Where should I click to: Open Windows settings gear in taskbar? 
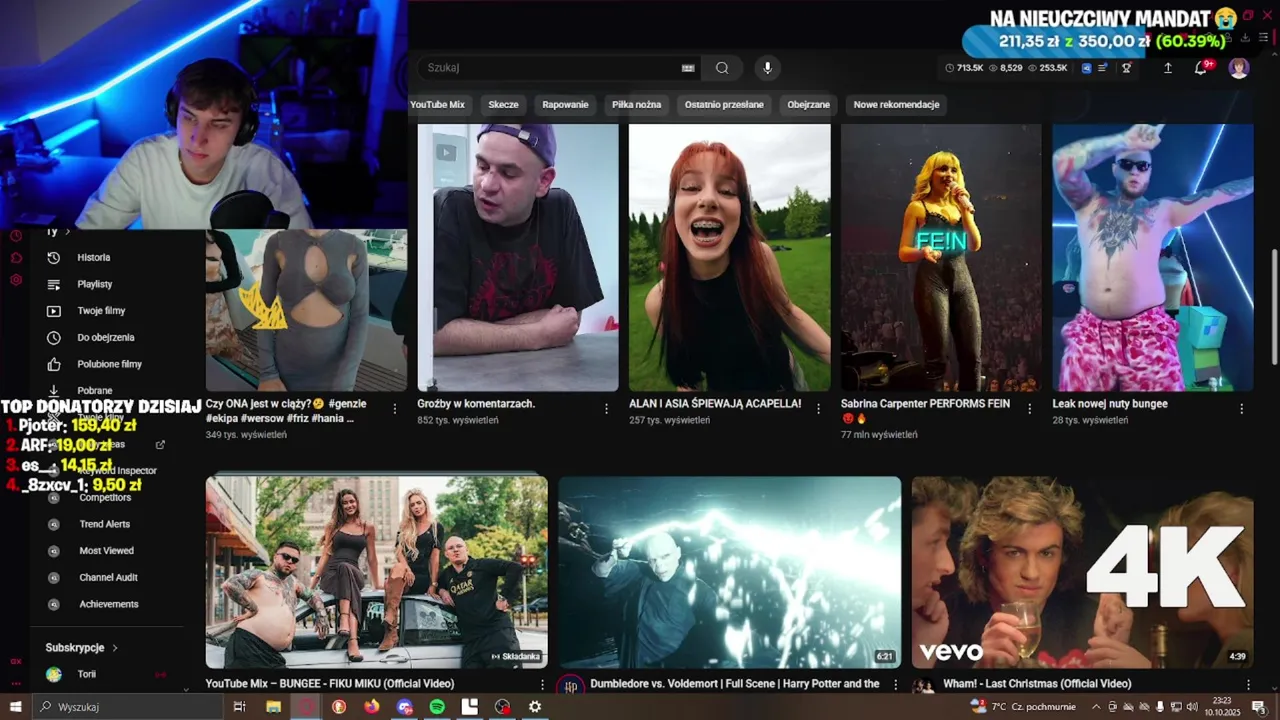(x=535, y=707)
